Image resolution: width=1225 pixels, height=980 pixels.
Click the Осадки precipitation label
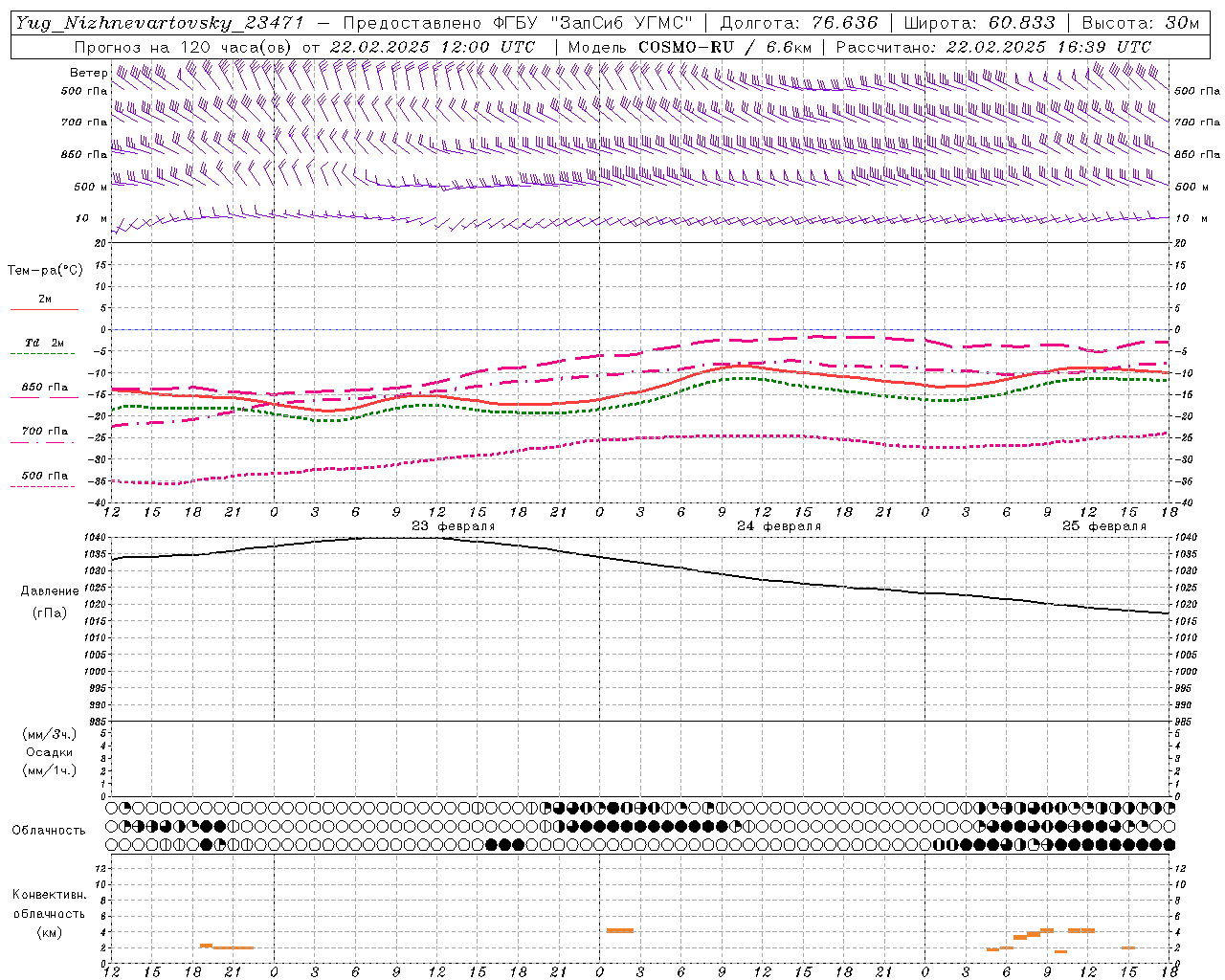point(50,753)
